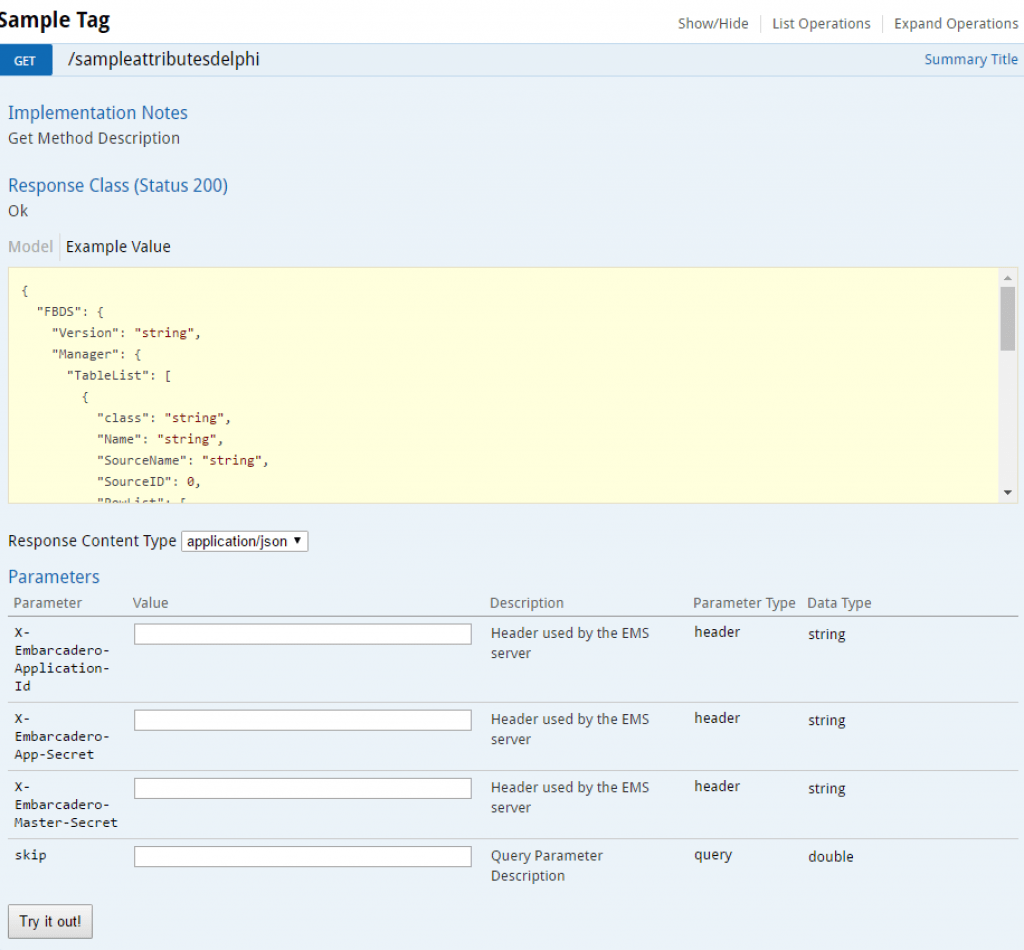The height and width of the screenshot is (950, 1024).
Task: Open the /sampleattributesdelphi endpoint path
Action: tap(163, 59)
